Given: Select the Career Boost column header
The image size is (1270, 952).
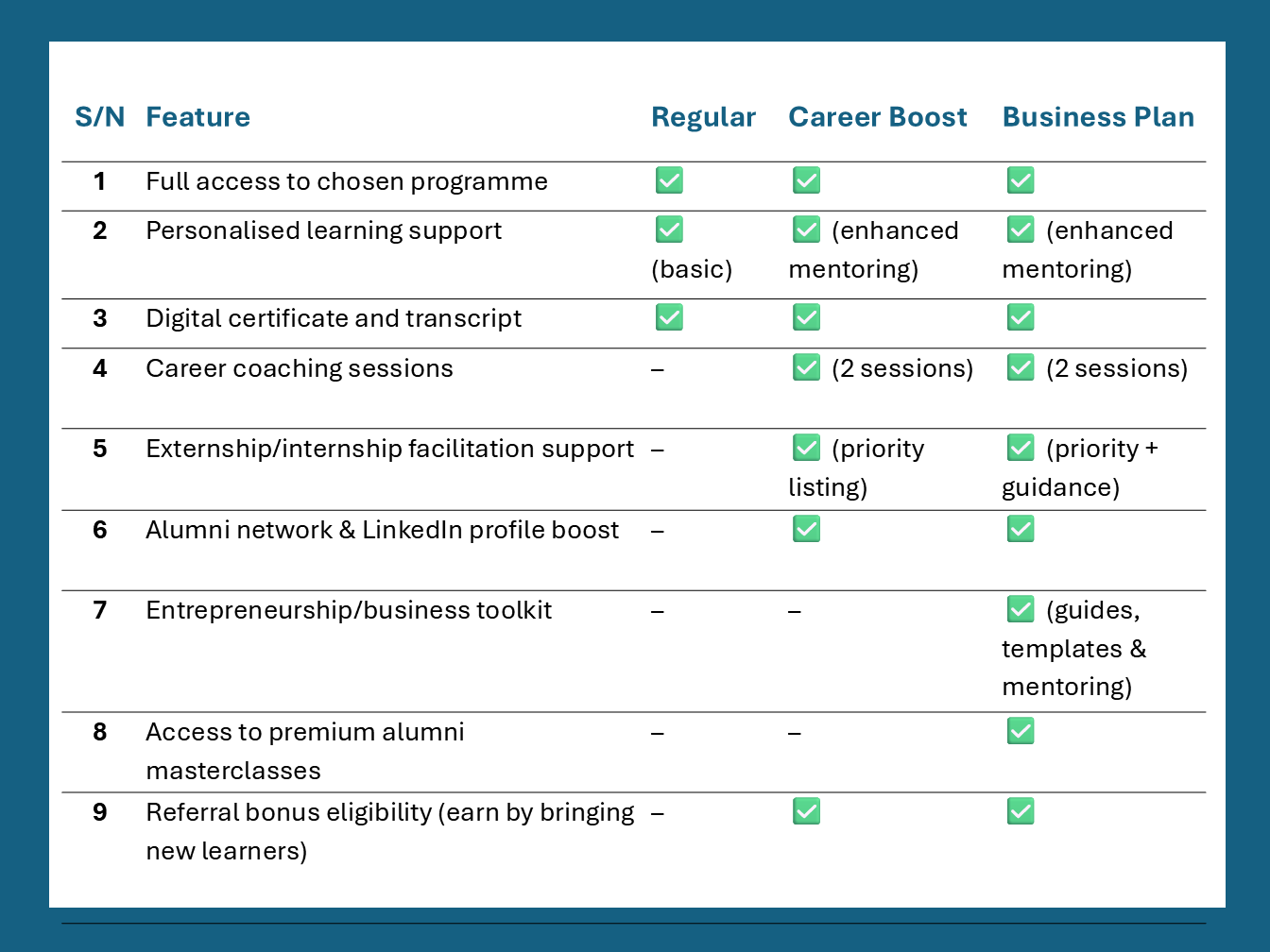Looking at the screenshot, I should click(877, 117).
